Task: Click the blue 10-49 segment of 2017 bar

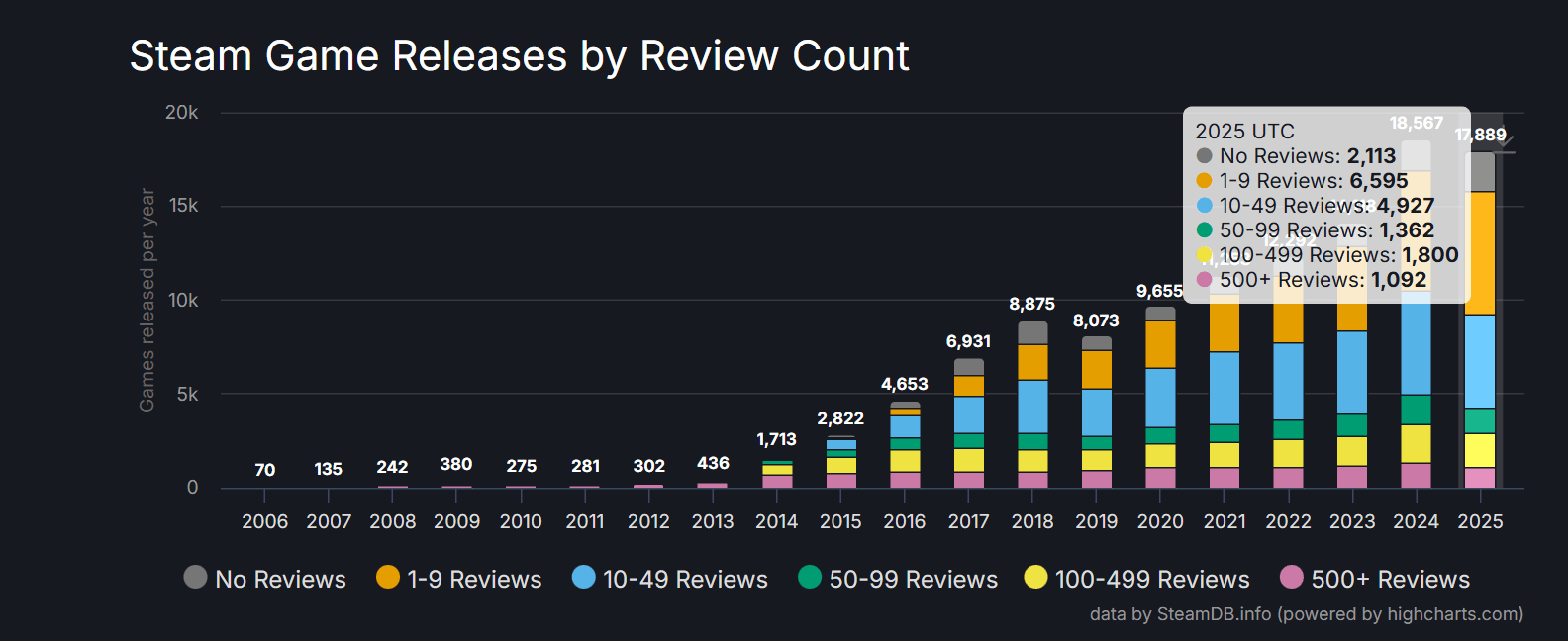Action: pyautogui.click(x=968, y=414)
